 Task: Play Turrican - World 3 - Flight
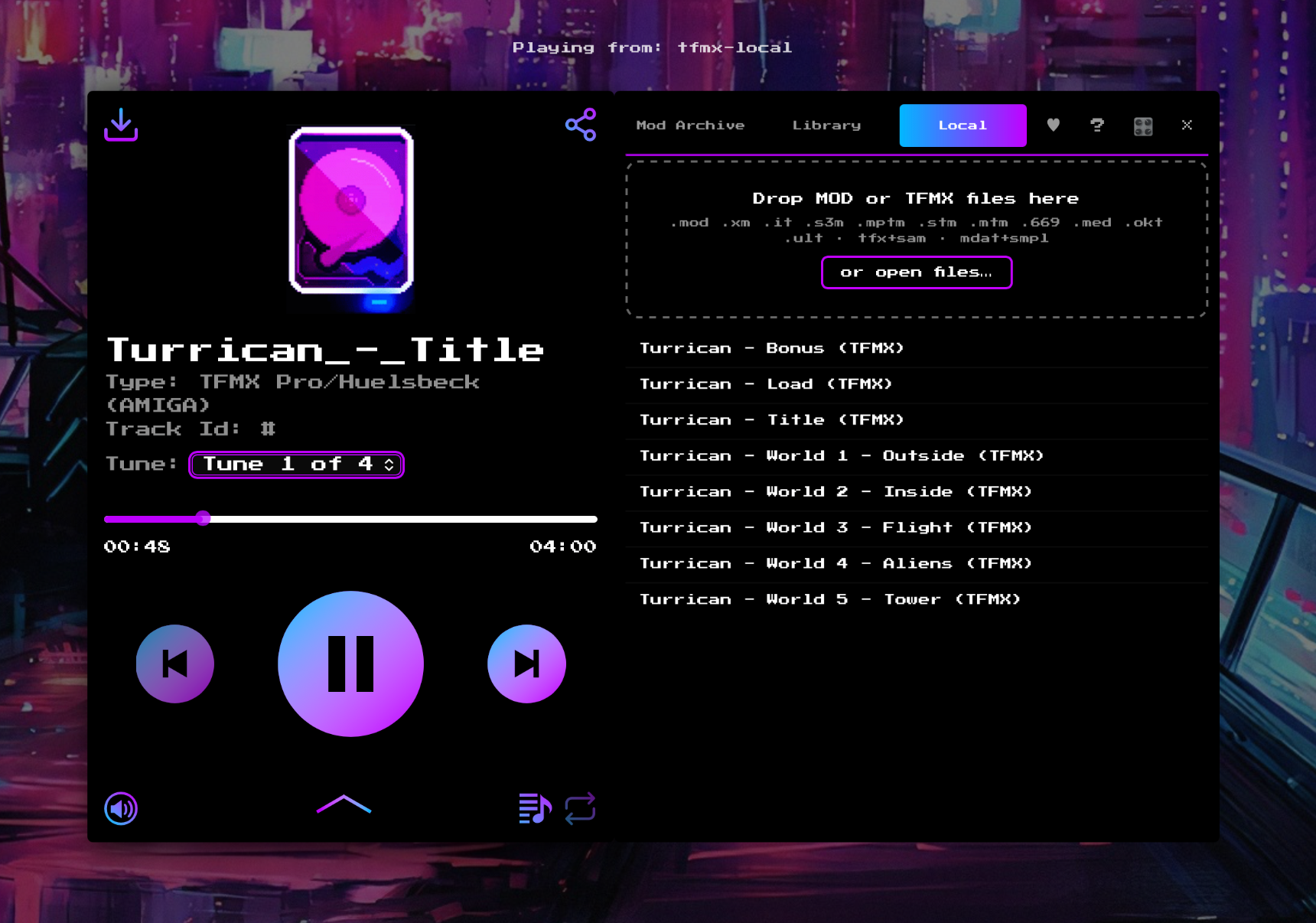click(917, 528)
